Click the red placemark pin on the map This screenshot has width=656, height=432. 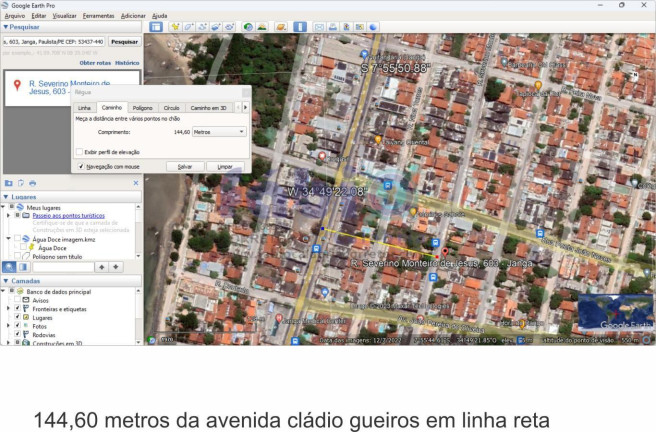(445, 252)
